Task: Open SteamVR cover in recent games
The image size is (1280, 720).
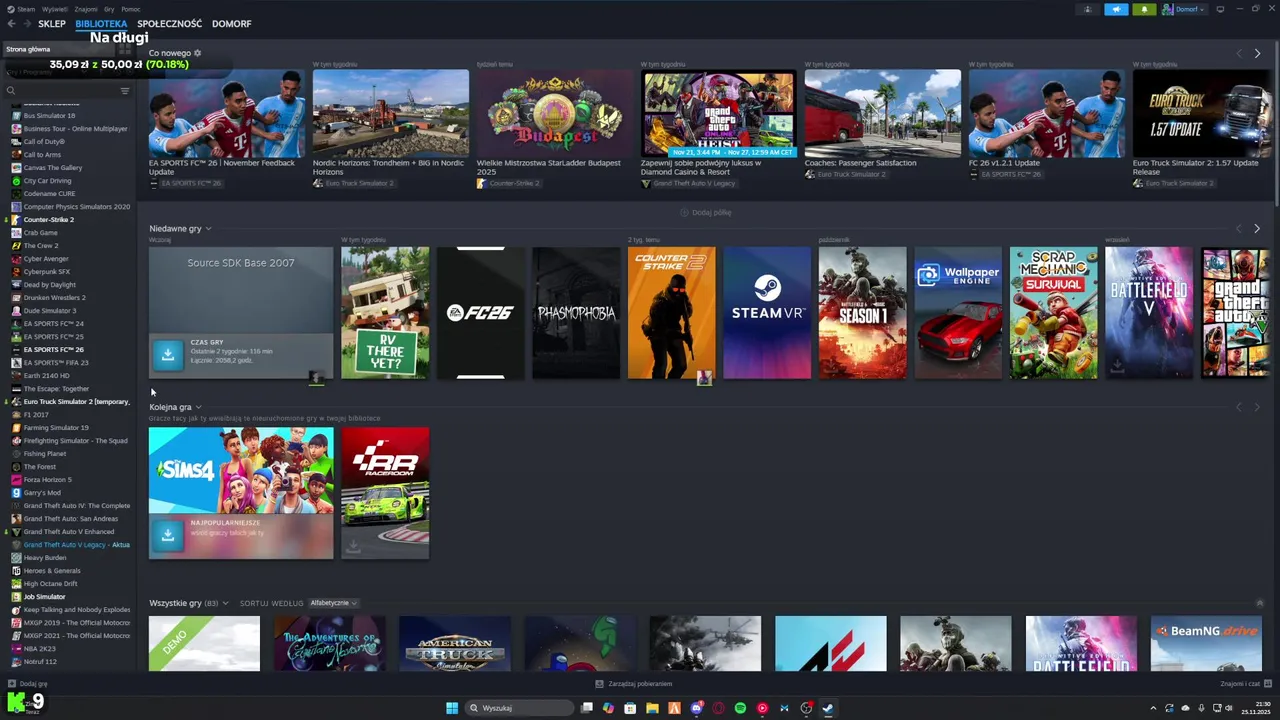Action: [767, 313]
